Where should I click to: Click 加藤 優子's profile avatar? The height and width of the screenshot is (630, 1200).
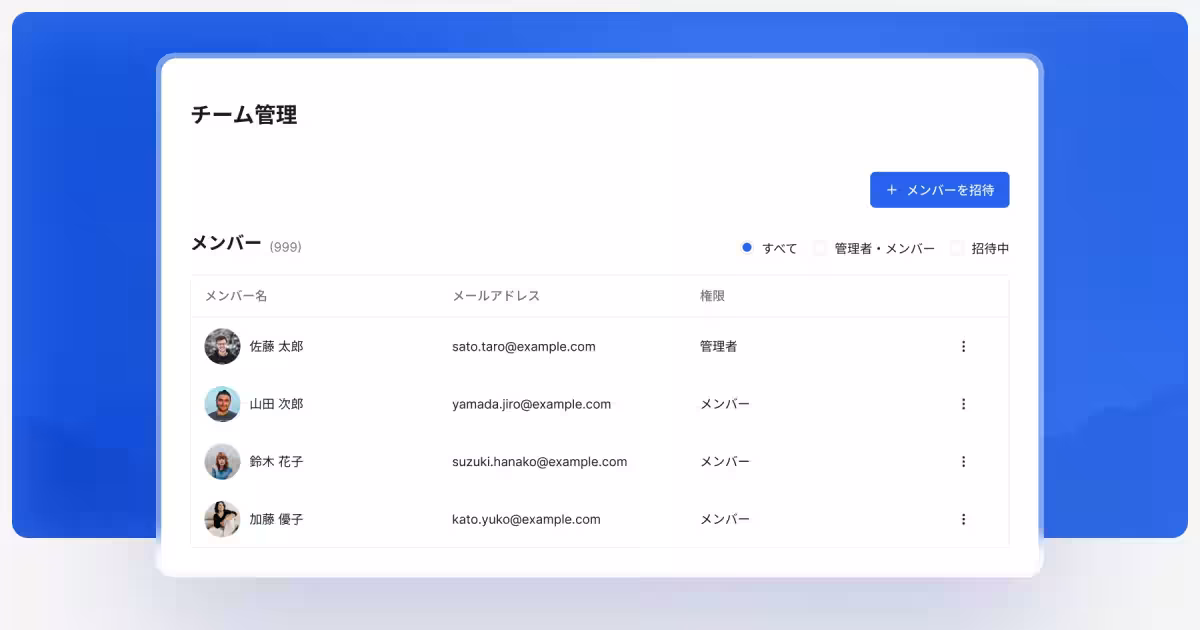point(222,519)
